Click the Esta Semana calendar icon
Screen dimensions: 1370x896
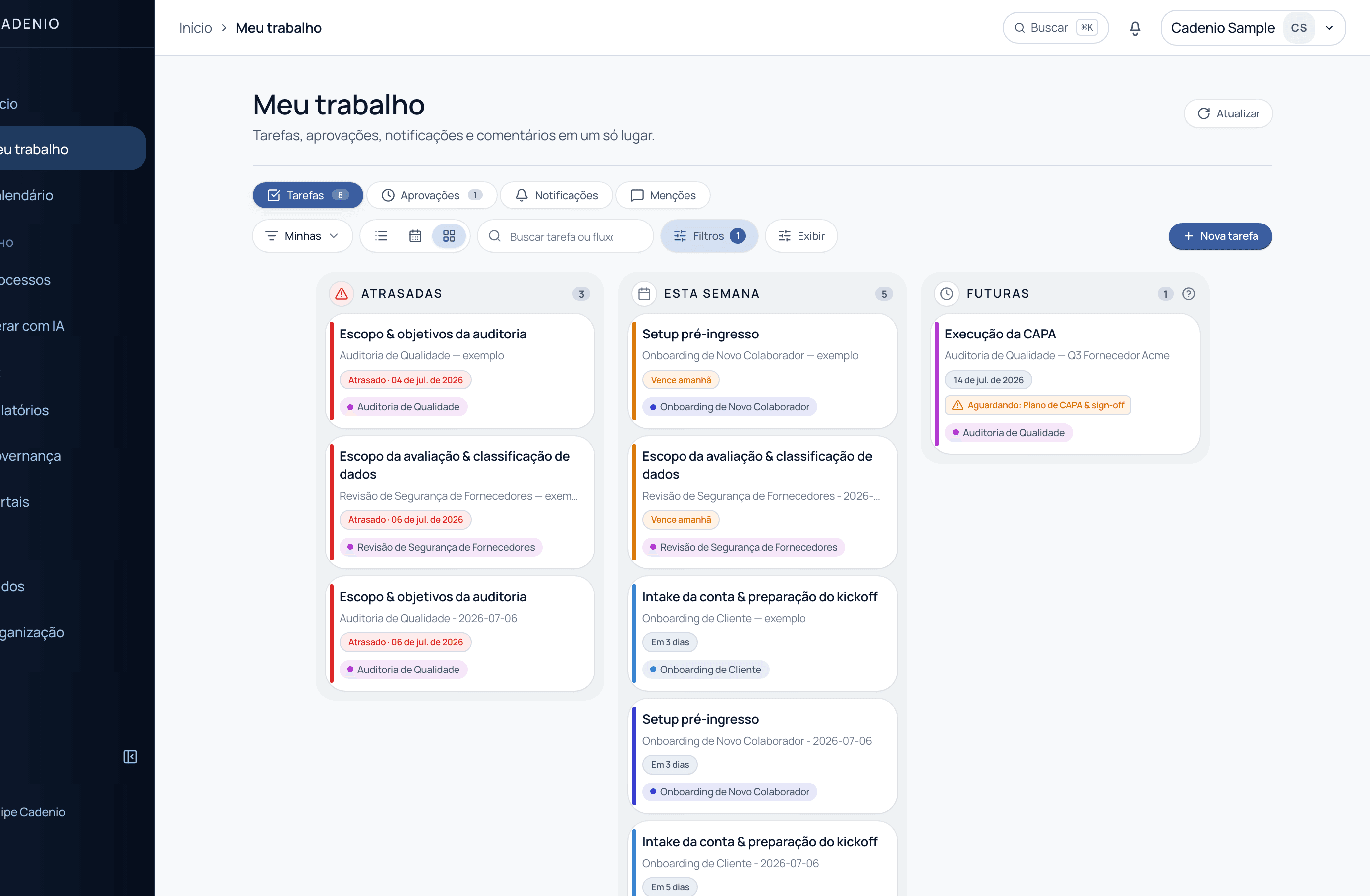(x=644, y=294)
